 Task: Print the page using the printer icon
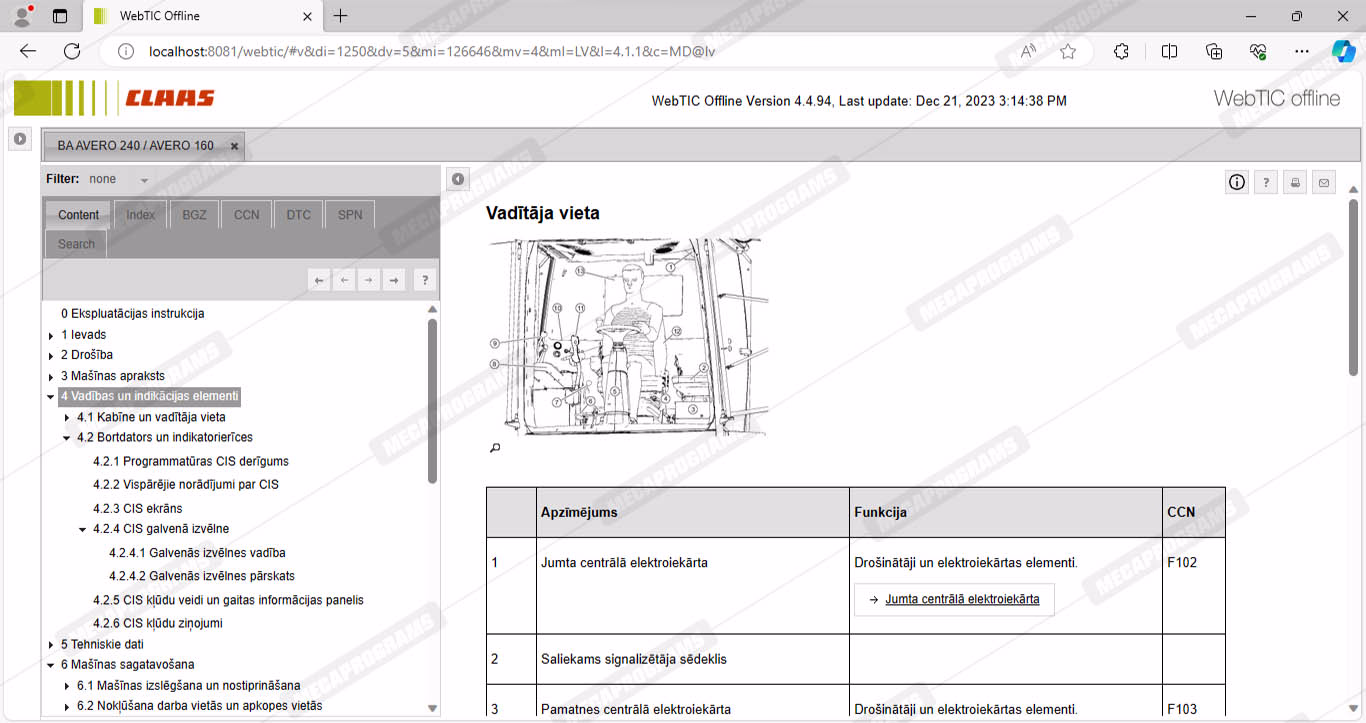point(1295,182)
